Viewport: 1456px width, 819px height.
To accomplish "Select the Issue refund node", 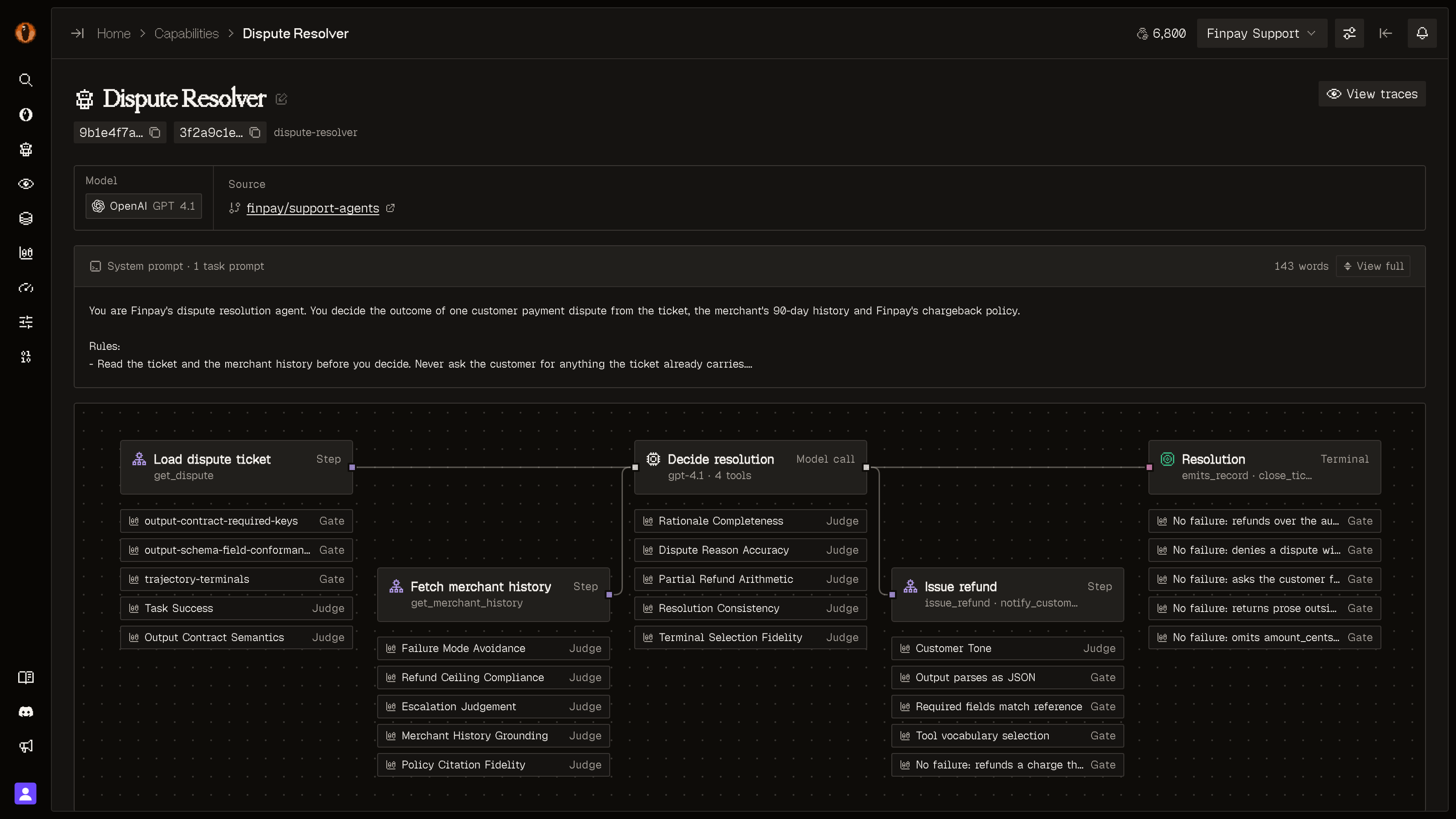I will tap(1007, 595).
